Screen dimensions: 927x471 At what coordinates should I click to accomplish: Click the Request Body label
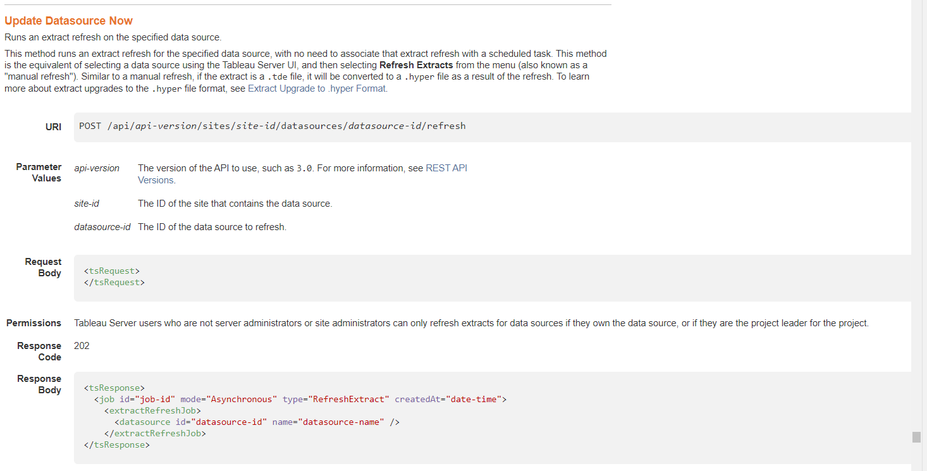(x=43, y=268)
